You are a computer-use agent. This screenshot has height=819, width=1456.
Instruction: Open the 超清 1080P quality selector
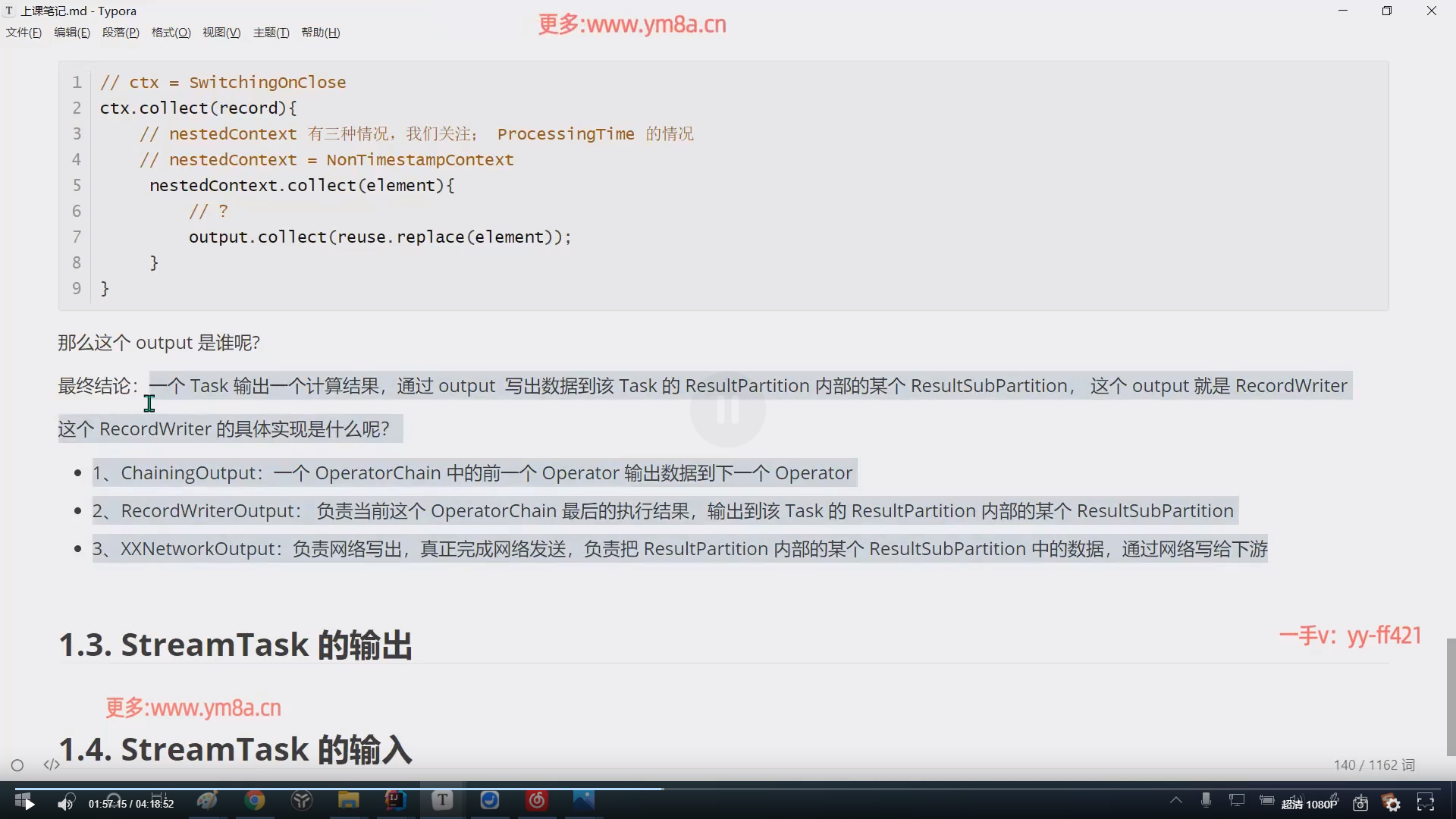(1309, 804)
